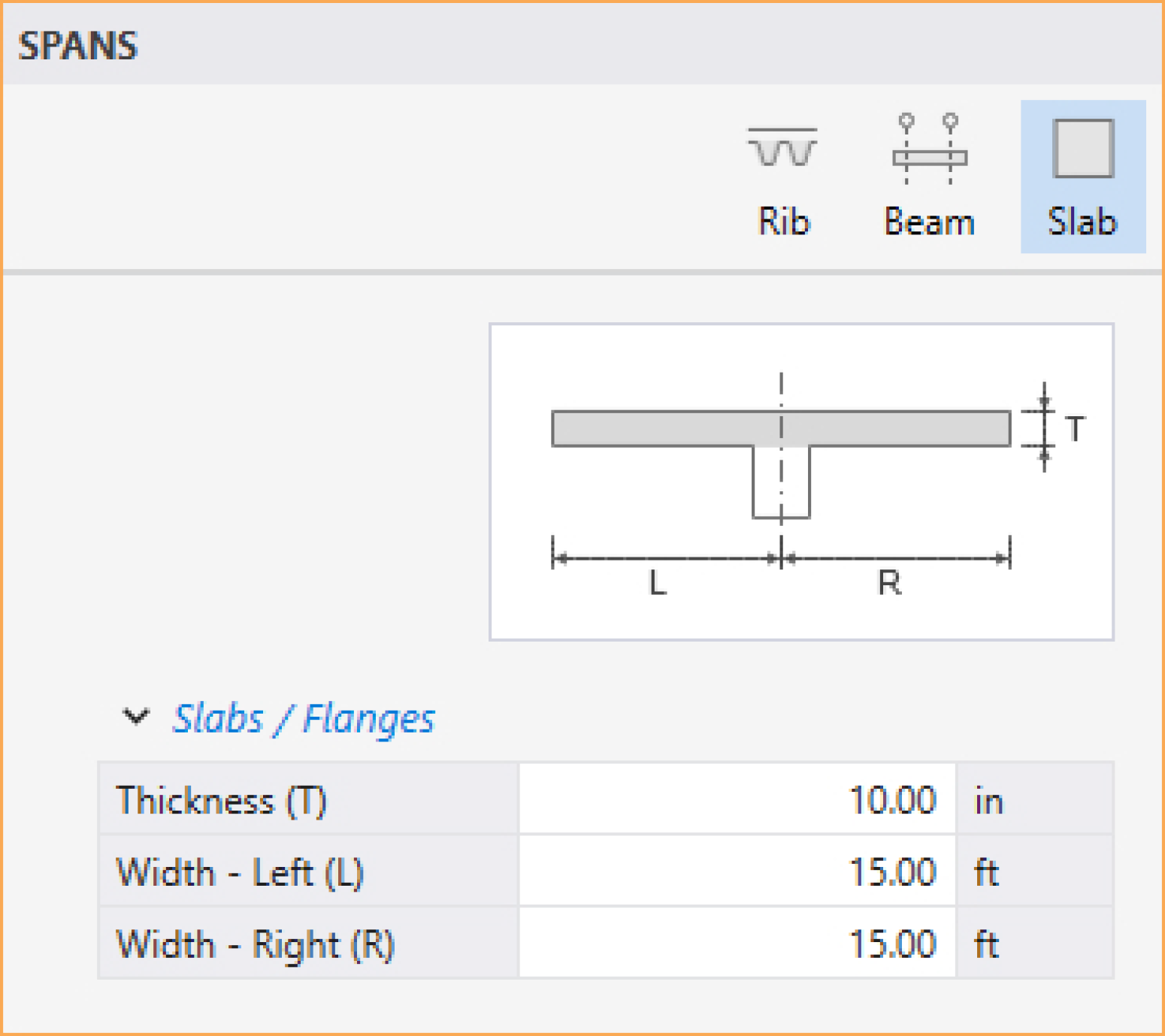Click the Thickness (T) row label

click(x=222, y=800)
